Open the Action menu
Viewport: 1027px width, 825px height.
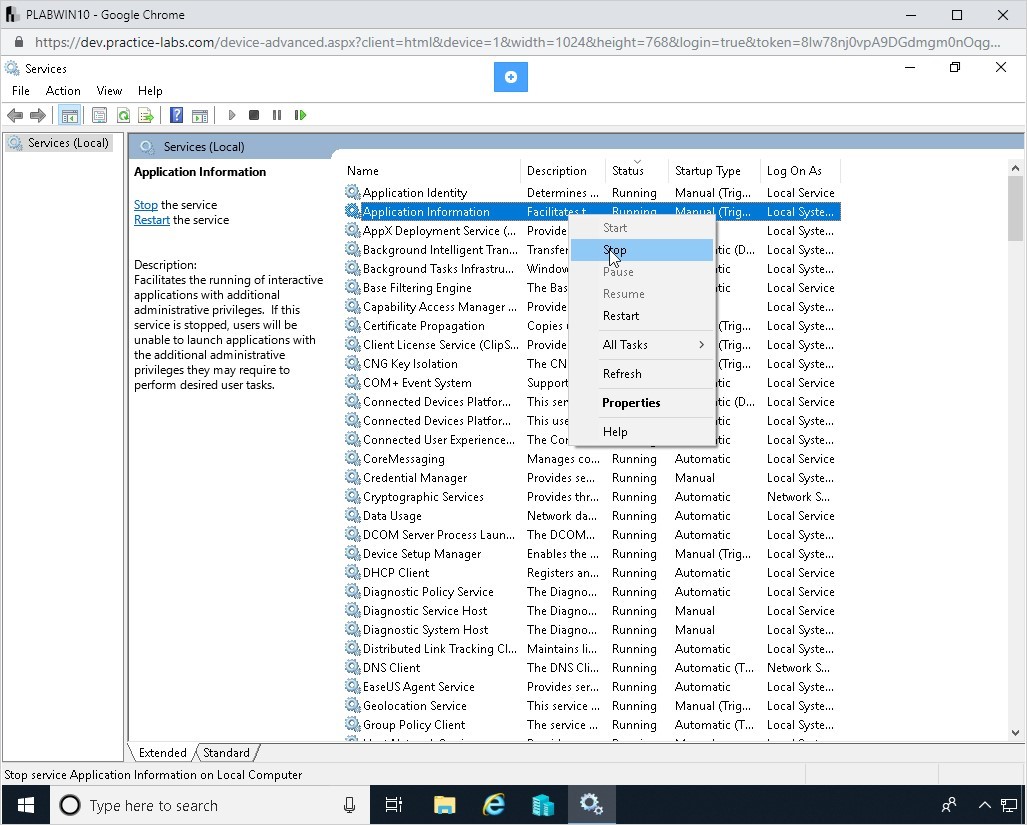pyautogui.click(x=63, y=91)
